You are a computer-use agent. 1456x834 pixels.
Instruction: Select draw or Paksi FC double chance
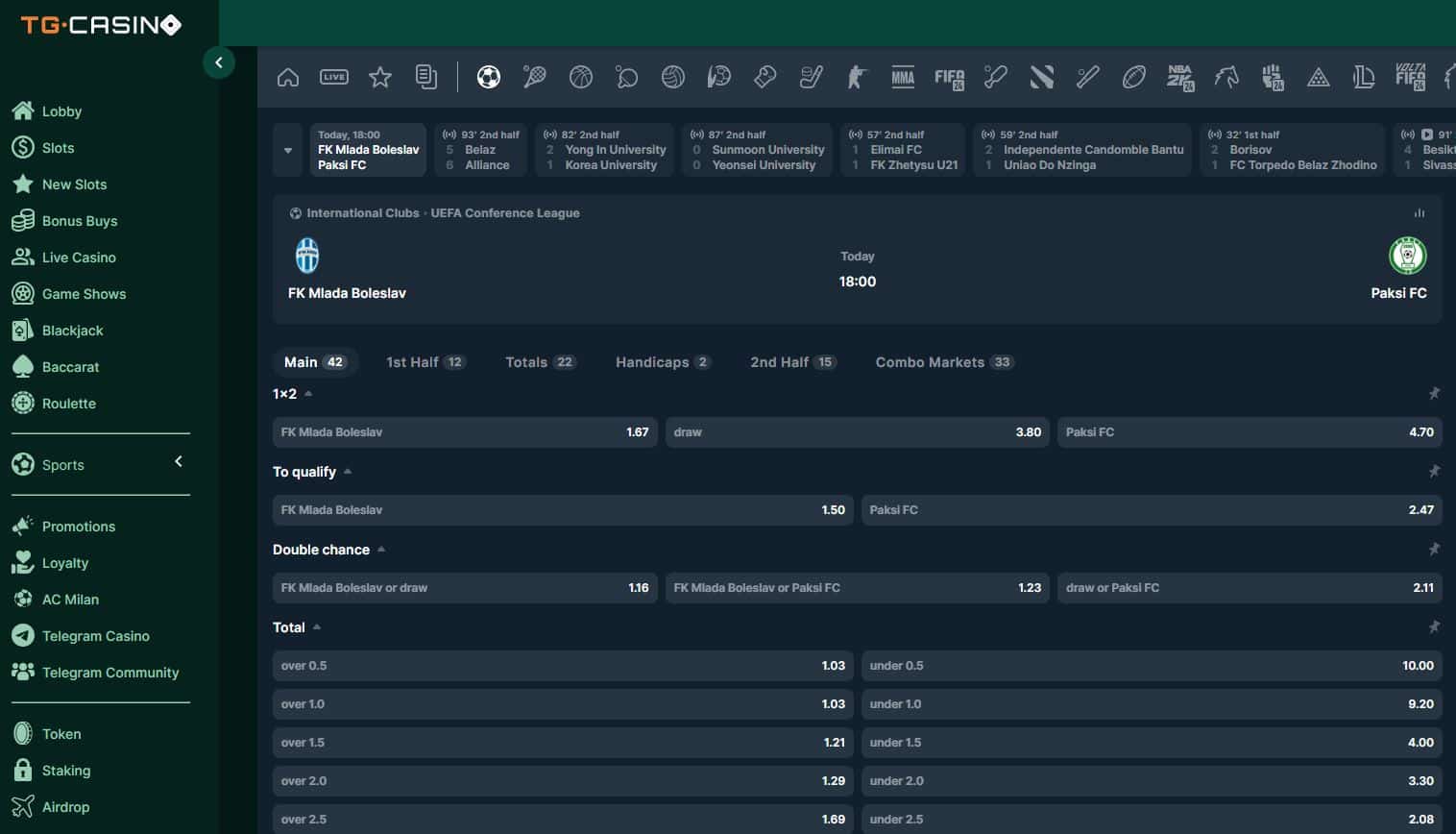(1250, 588)
